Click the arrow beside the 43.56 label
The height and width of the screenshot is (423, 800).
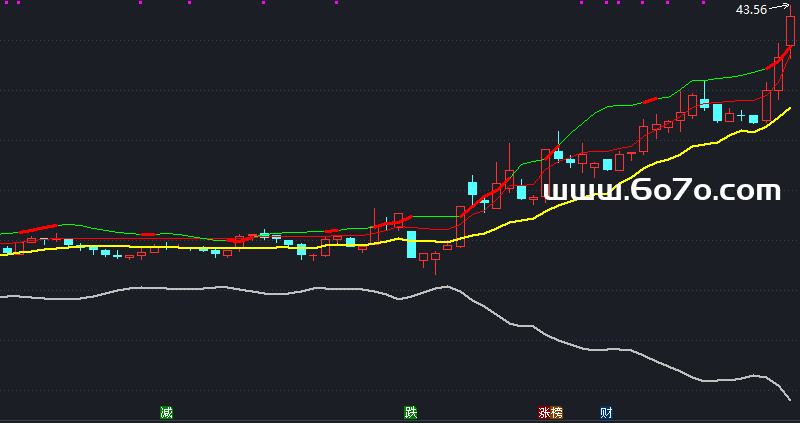(x=777, y=8)
